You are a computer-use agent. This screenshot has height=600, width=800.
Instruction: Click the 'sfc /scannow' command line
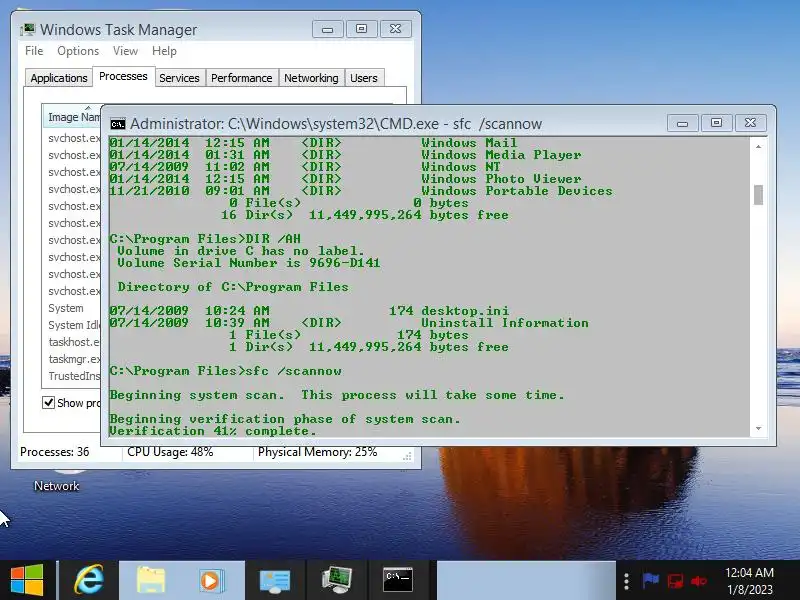click(x=226, y=371)
